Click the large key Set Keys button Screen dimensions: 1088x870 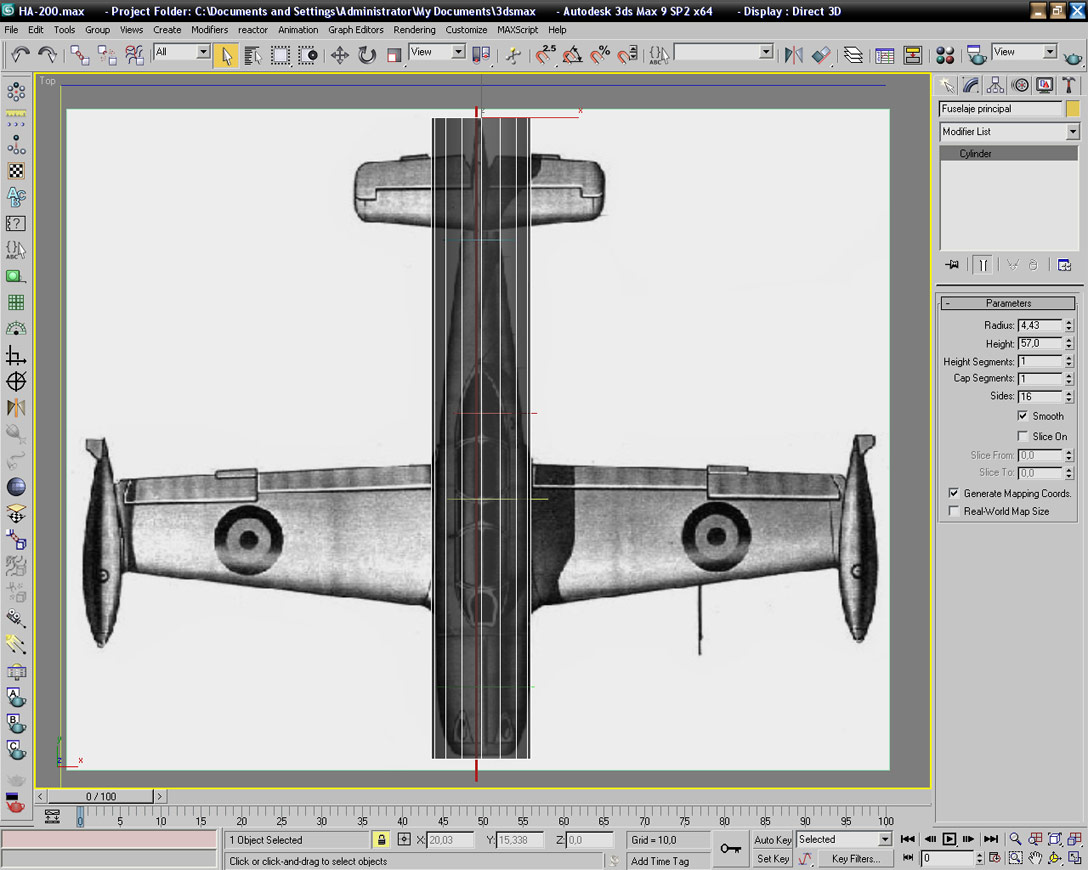731,848
